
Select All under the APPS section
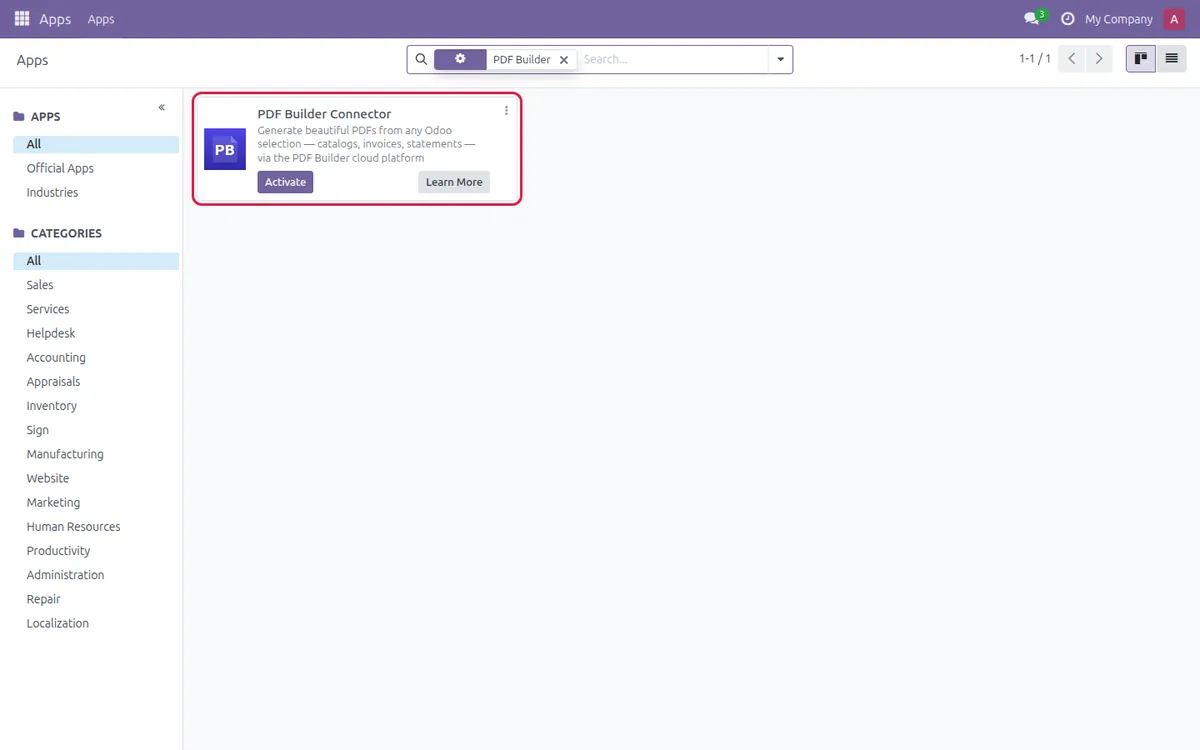point(96,144)
